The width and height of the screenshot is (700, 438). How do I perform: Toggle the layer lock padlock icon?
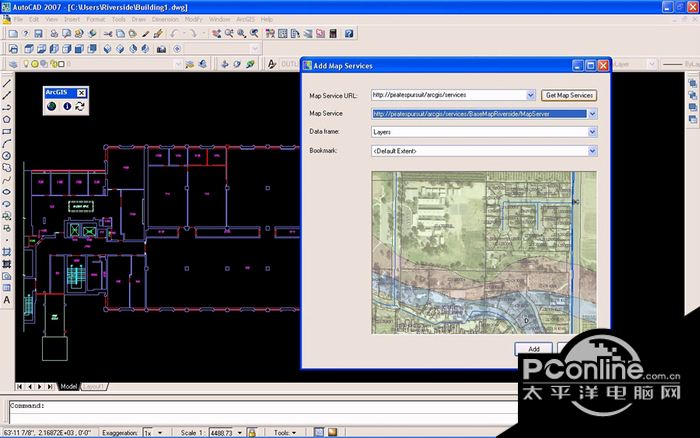tap(53, 64)
